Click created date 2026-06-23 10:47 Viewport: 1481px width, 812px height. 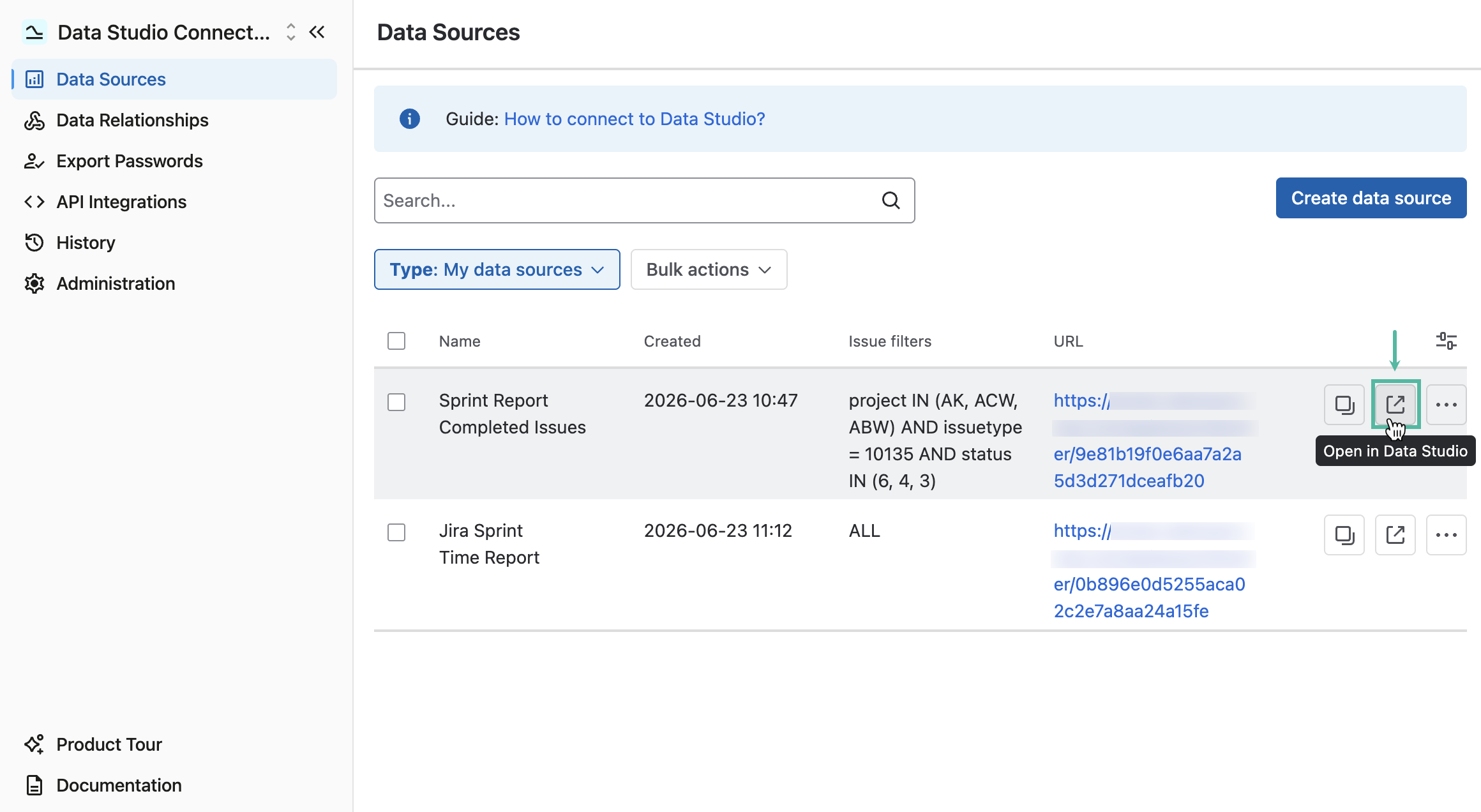(x=721, y=400)
